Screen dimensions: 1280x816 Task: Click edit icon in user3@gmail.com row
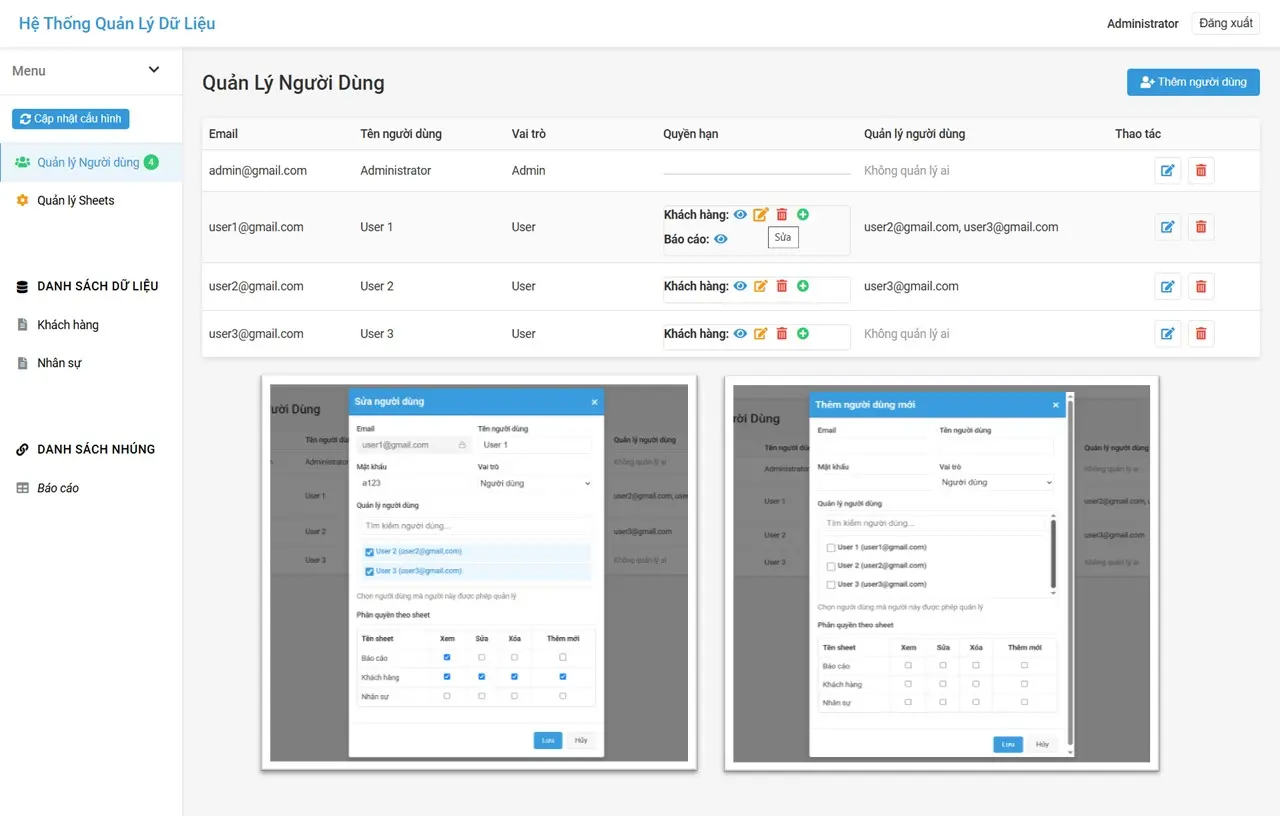1167,334
